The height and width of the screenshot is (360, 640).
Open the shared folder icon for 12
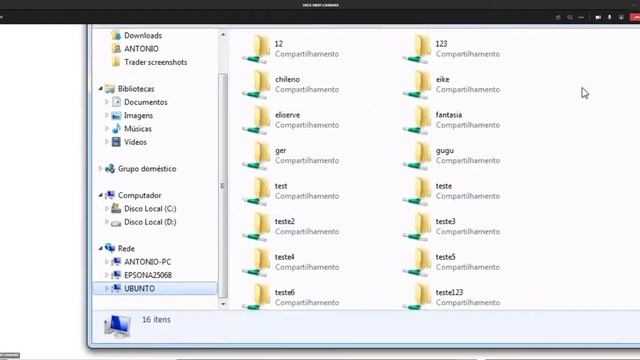tap(257, 49)
